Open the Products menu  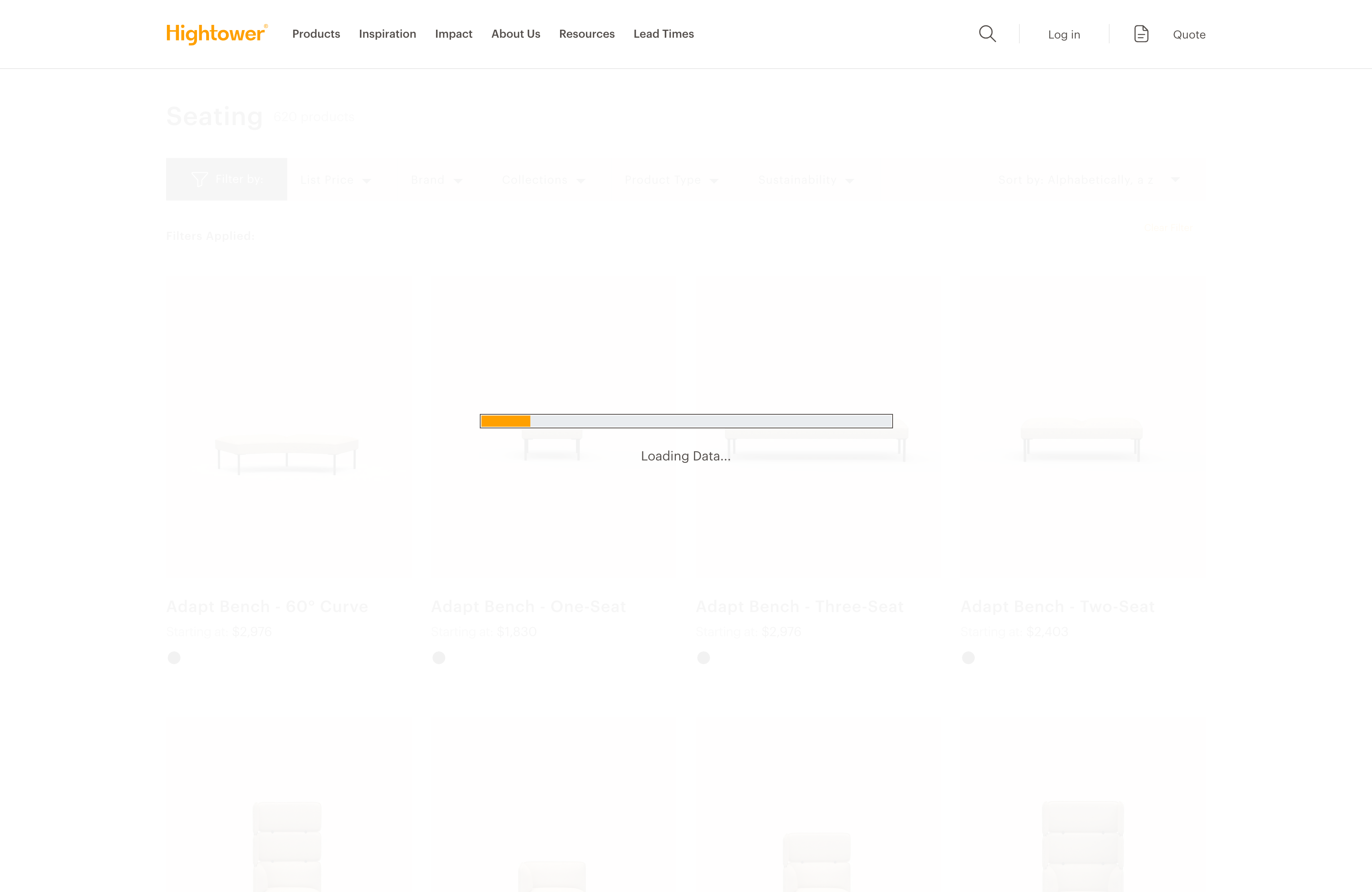(316, 33)
